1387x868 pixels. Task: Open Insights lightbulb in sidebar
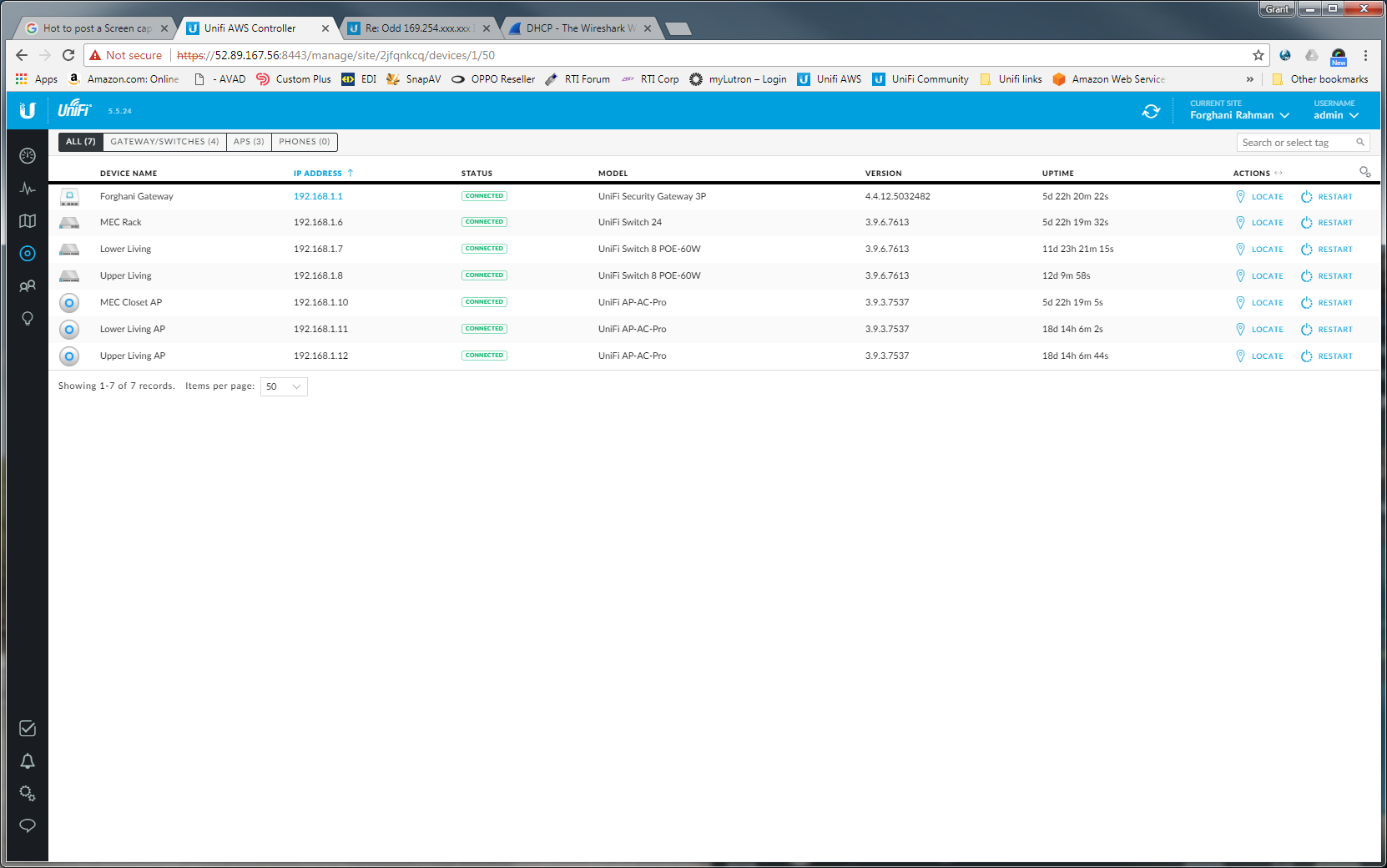pyautogui.click(x=28, y=319)
